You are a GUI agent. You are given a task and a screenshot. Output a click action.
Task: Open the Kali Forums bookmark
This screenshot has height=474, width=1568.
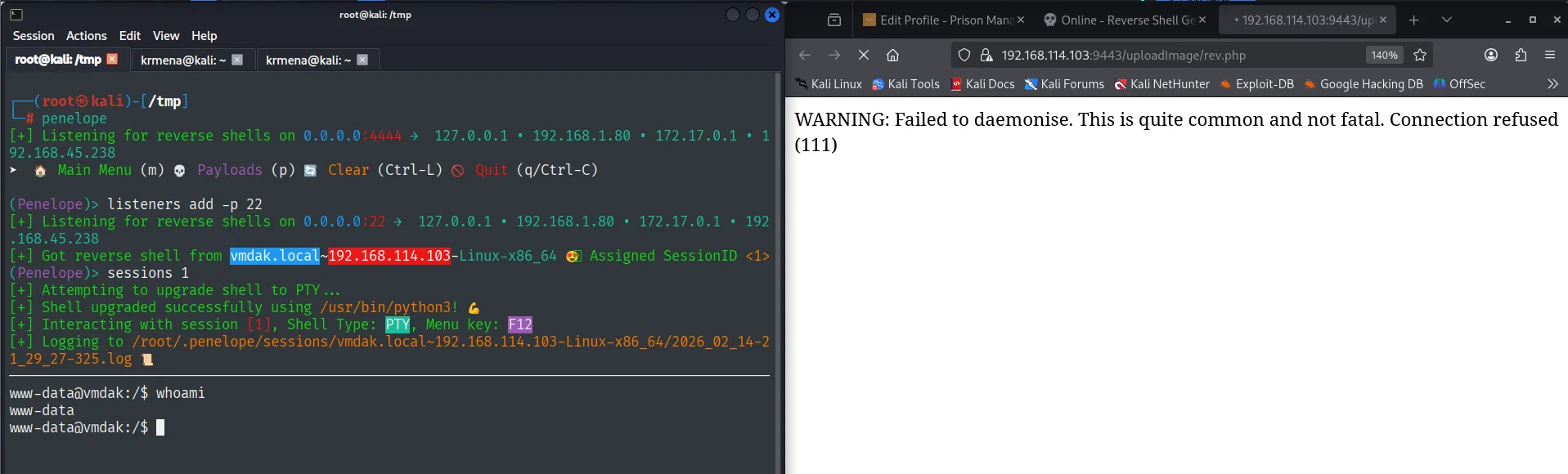click(x=1064, y=84)
